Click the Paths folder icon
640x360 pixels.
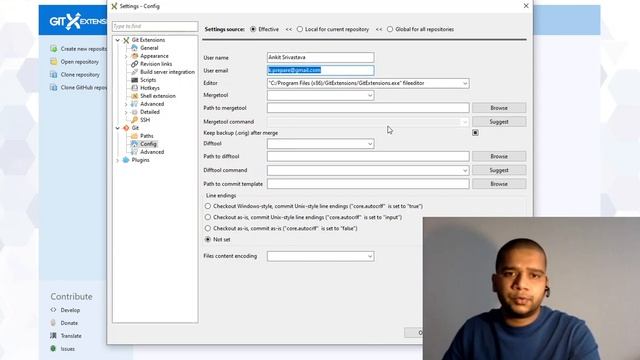click(134, 136)
